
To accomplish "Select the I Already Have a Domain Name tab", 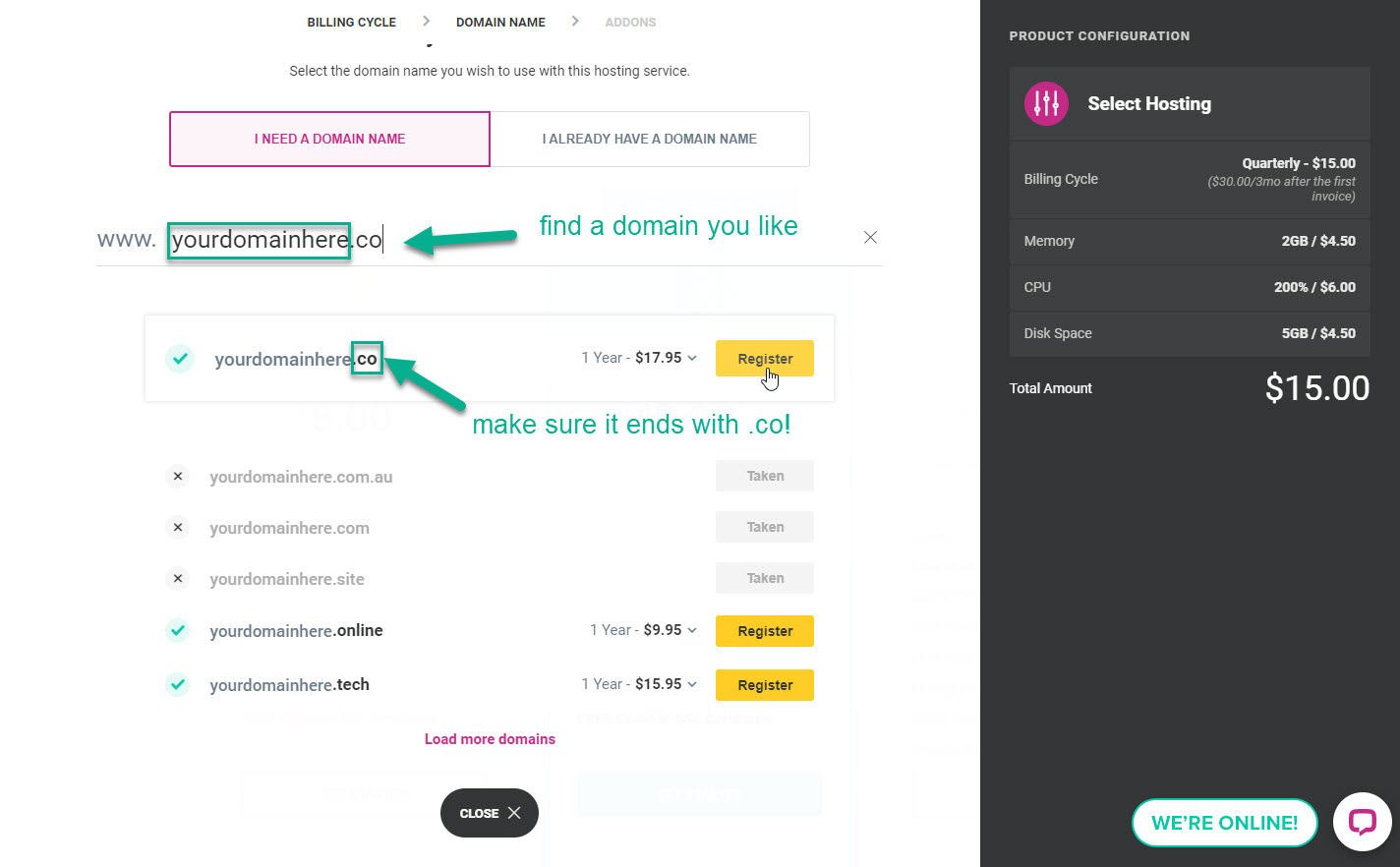I will coord(650,139).
